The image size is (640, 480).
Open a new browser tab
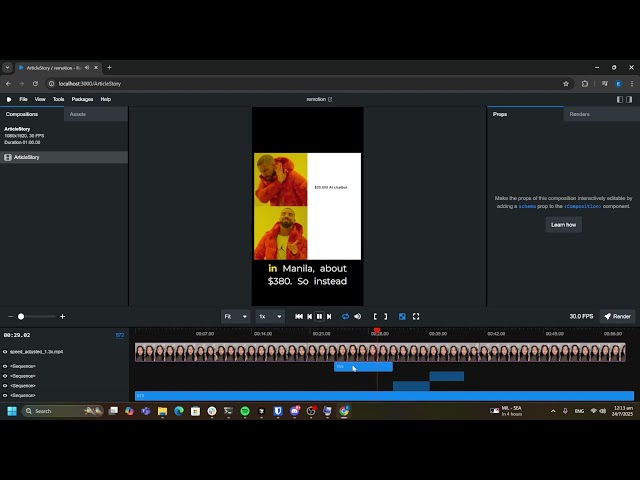pyautogui.click(x=109, y=68)
